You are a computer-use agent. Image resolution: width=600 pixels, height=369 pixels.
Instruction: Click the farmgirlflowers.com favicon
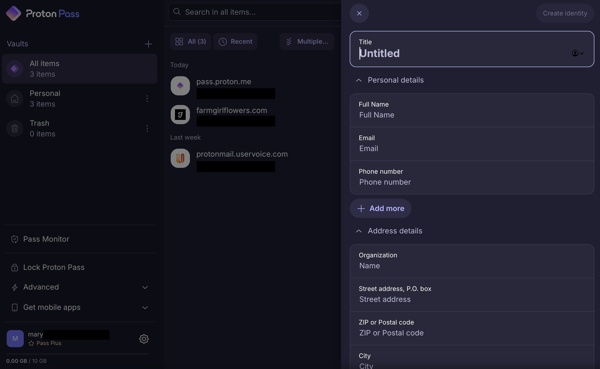pos(180,114)
